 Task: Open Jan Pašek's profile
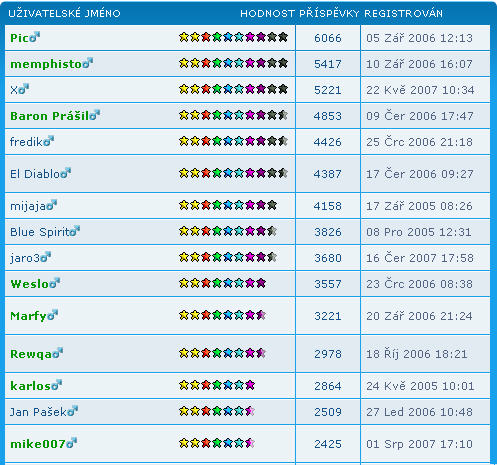39,412
